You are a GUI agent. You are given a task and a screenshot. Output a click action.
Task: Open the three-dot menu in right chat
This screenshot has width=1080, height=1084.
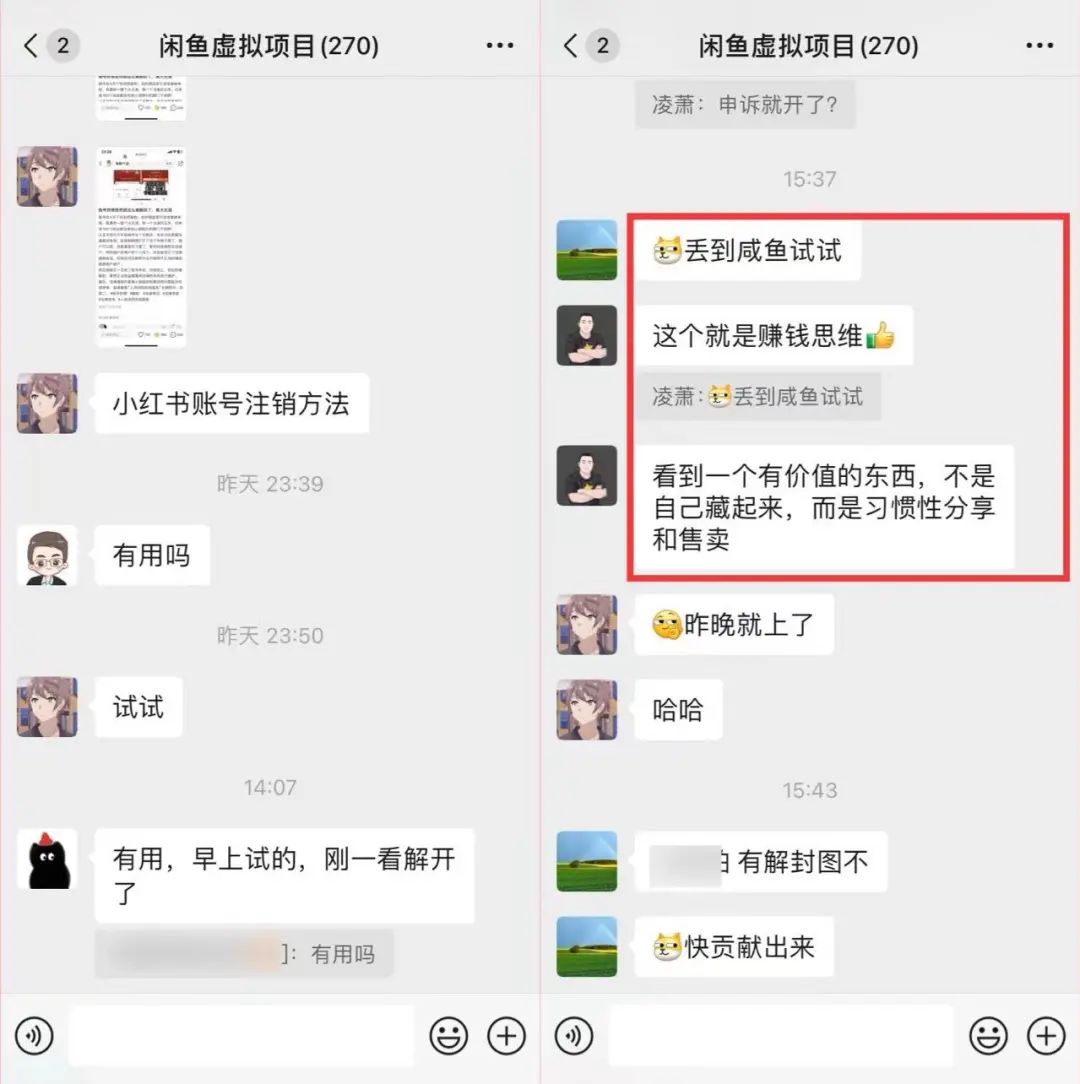1039,46
